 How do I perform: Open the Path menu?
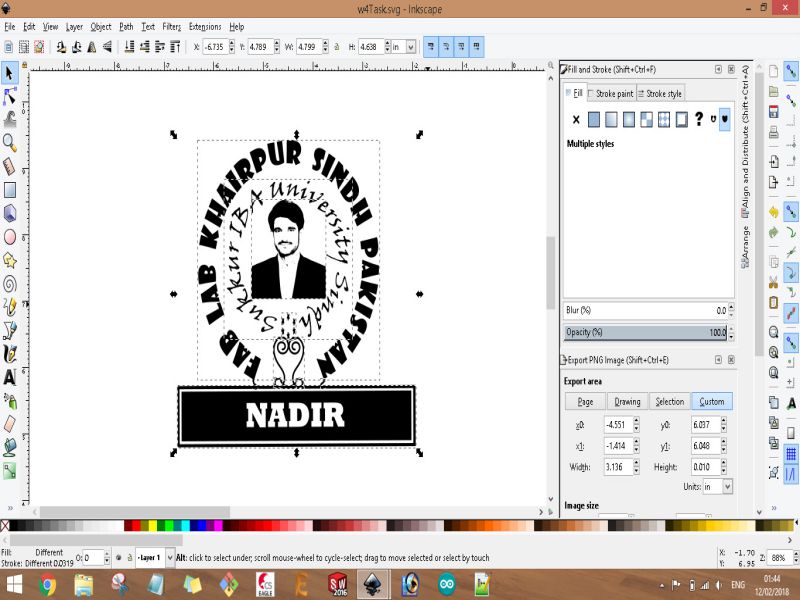pos(126,27)
